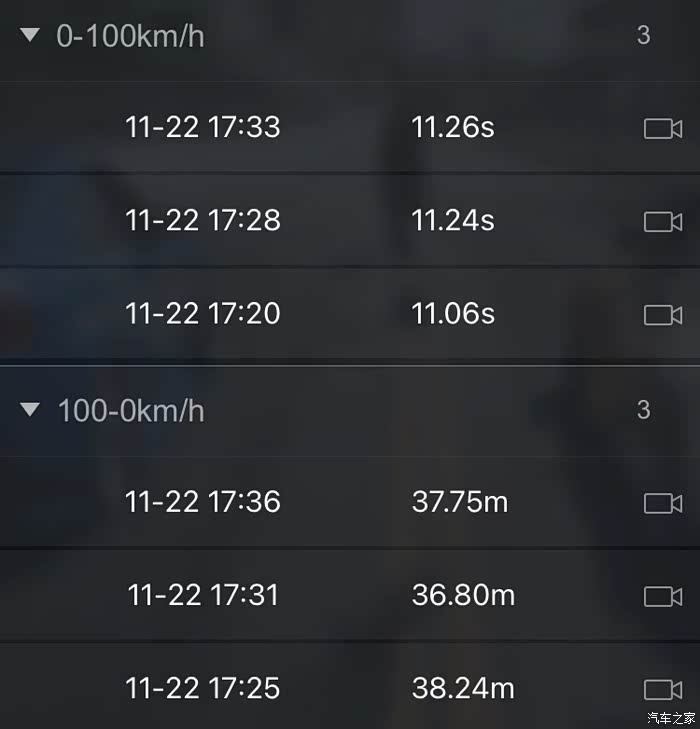The height and width of the screenshot is (729, 700).
Task: Click the 36.80m braking distance value
Action: click(463, 596)
